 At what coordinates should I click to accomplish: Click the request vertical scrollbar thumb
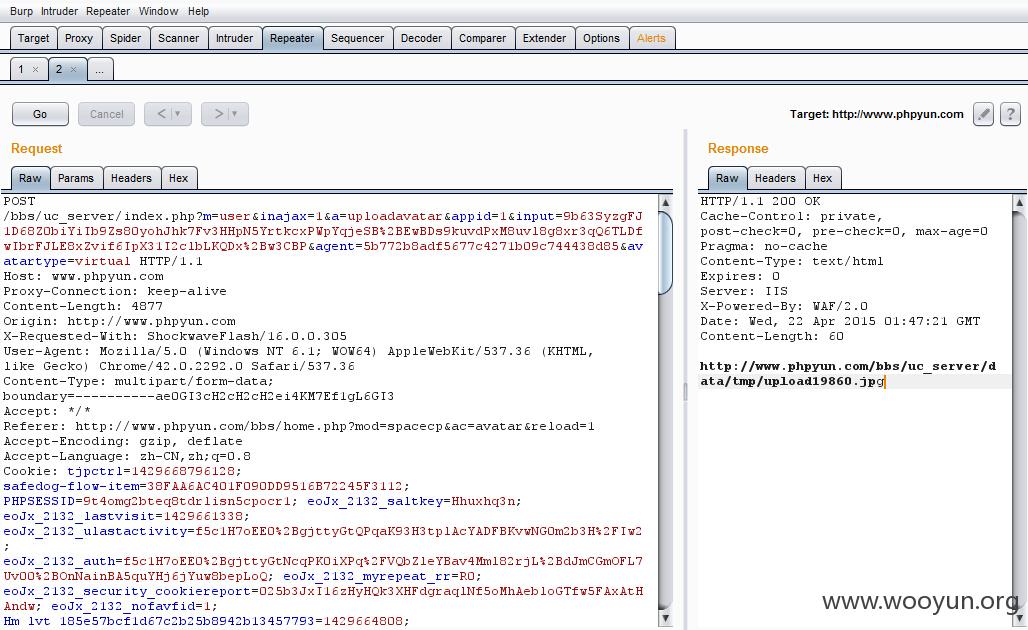665,253
